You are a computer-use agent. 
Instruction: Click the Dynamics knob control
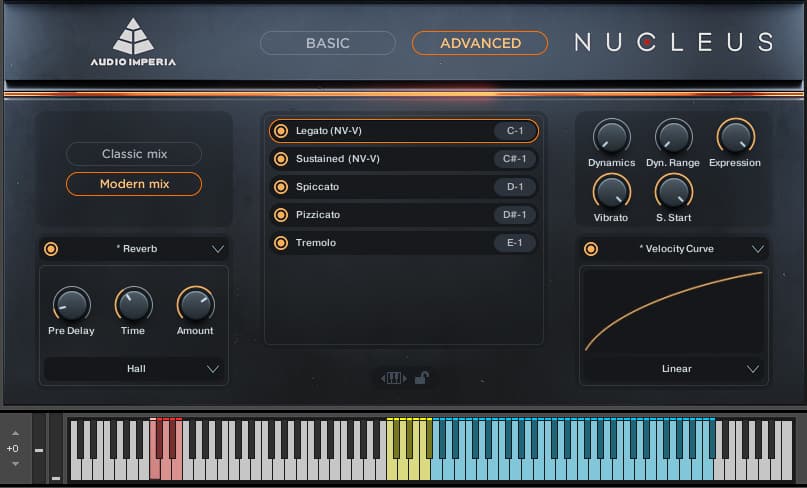coord(611,136)
